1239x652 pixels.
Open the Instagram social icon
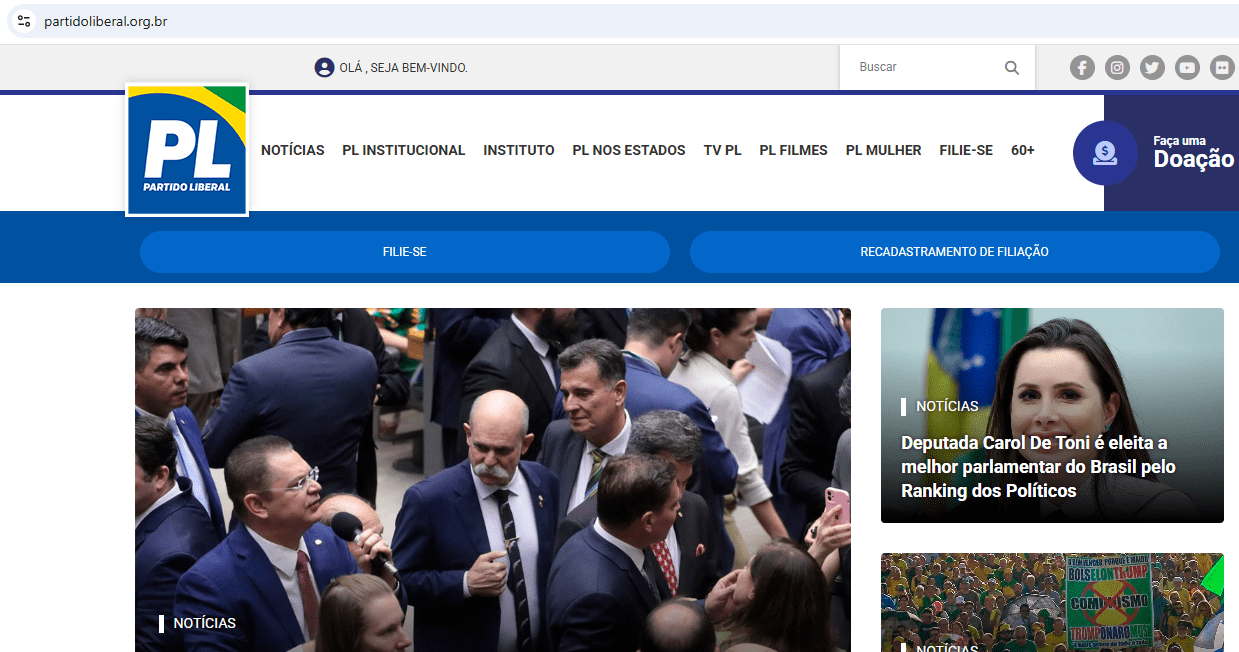coord(1117,68)
